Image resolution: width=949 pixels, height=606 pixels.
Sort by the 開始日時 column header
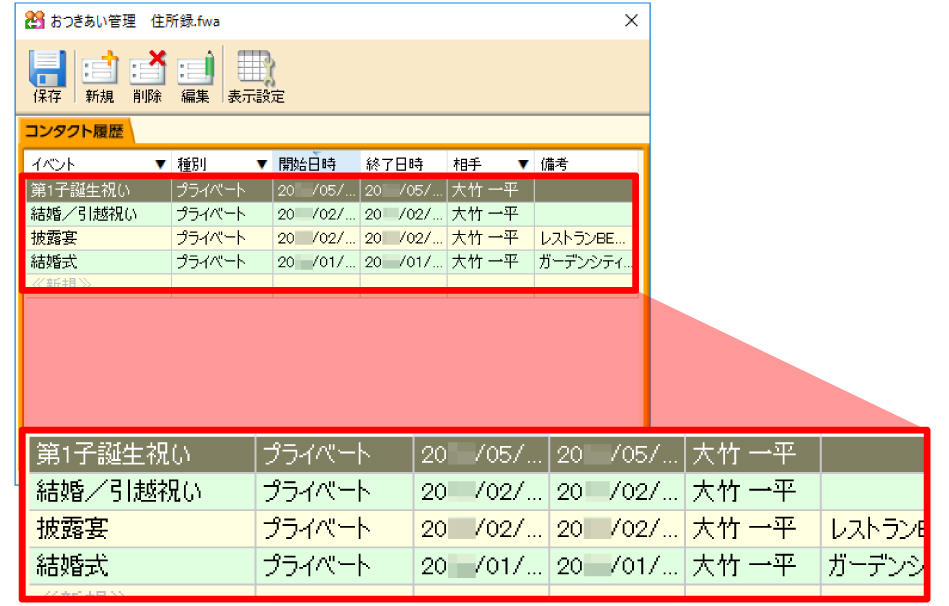(x=317, y=163)
